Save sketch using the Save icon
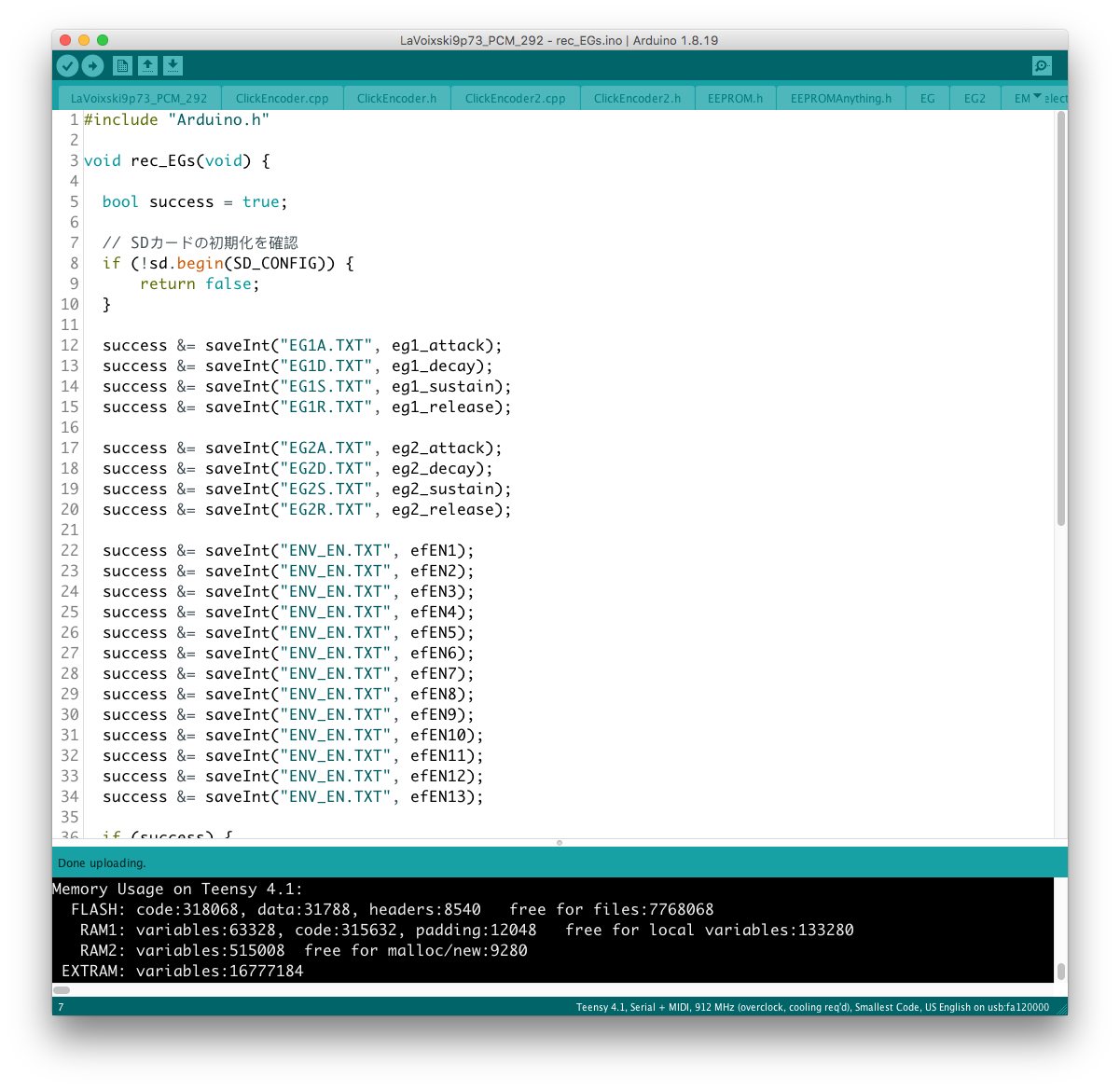Screen dimensions: 1120x1090 (x=173, y=65)
